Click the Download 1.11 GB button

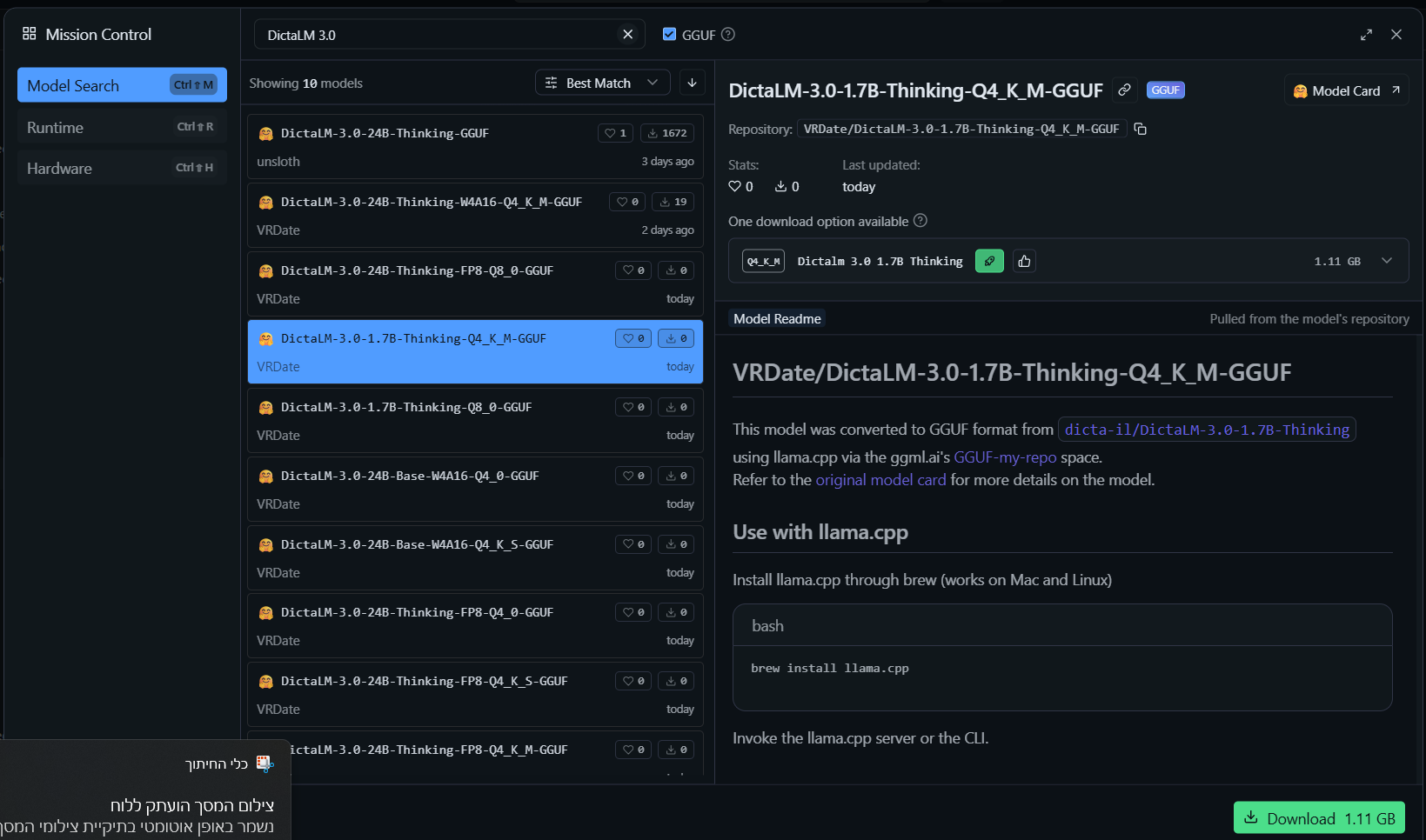point(1318,817)
